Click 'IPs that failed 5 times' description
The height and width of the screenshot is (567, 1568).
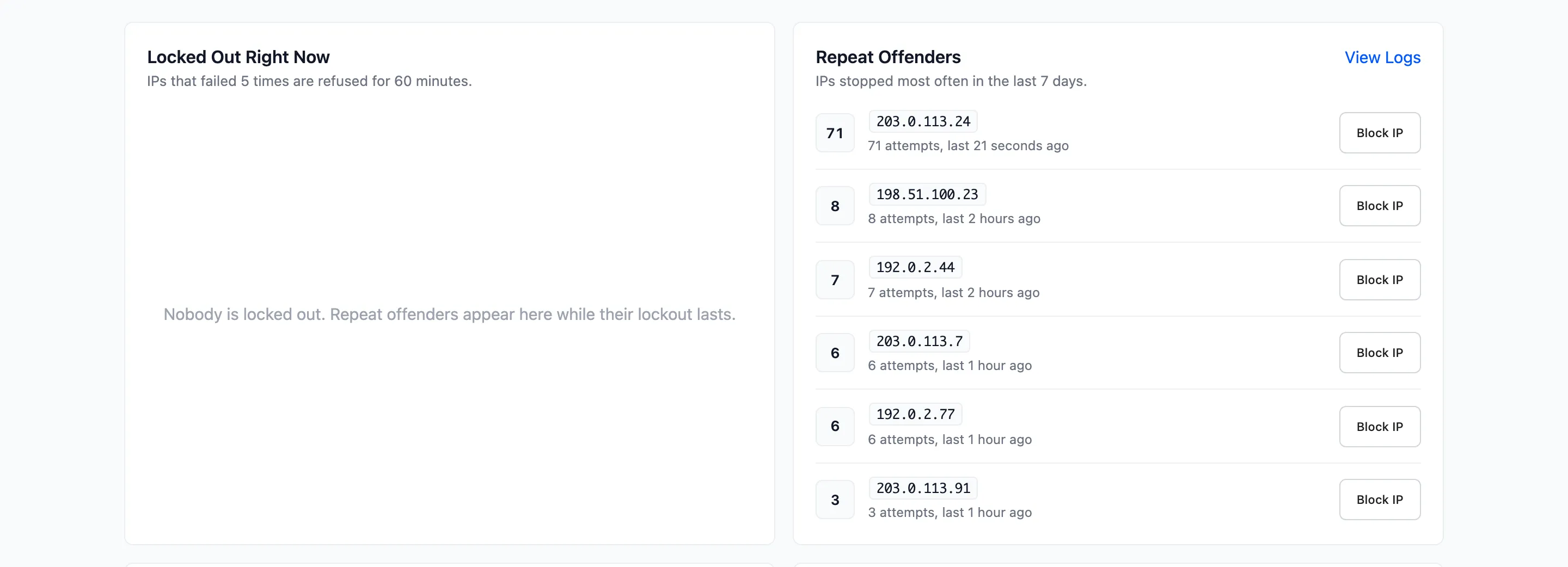coord(309,81)
